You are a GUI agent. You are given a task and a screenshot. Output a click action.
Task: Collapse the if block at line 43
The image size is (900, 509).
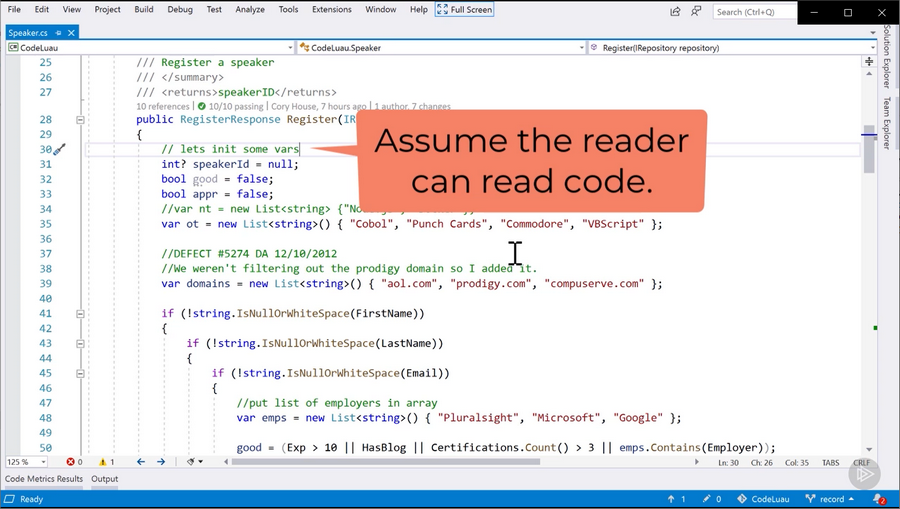click(x=80, y=344)
